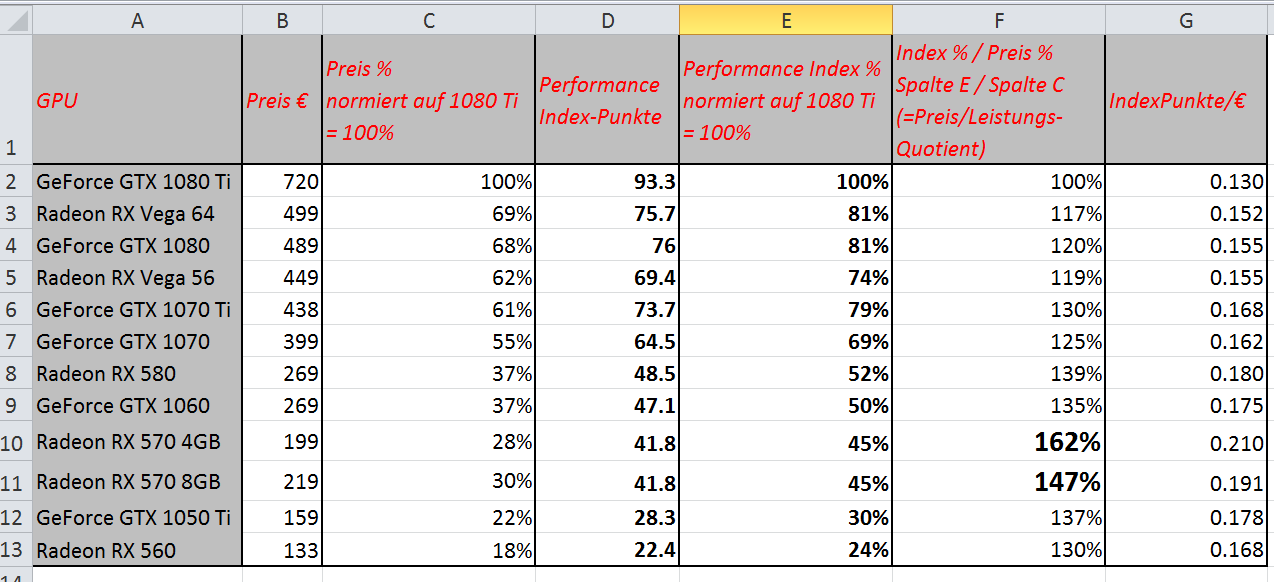Click the price cell 199
1274x582 pixels.
(282, 442)
